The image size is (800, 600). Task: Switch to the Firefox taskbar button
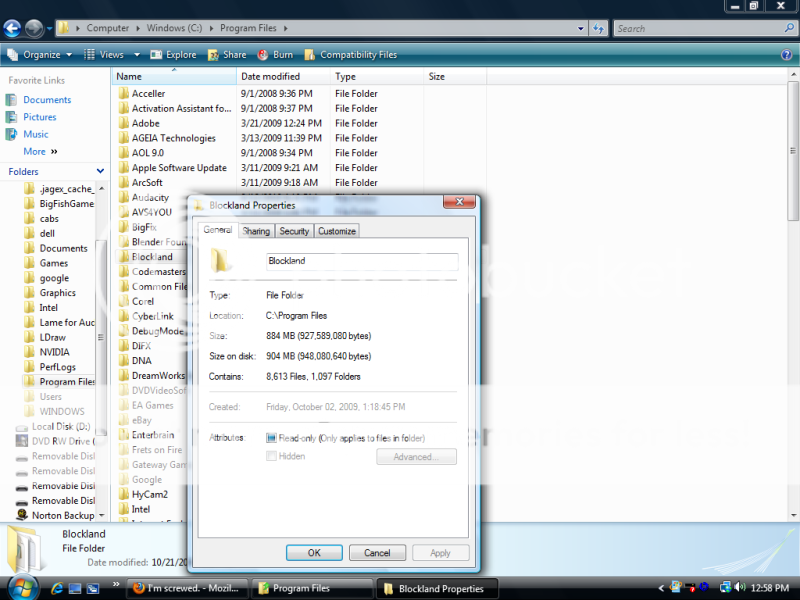(x=187, y=588)
